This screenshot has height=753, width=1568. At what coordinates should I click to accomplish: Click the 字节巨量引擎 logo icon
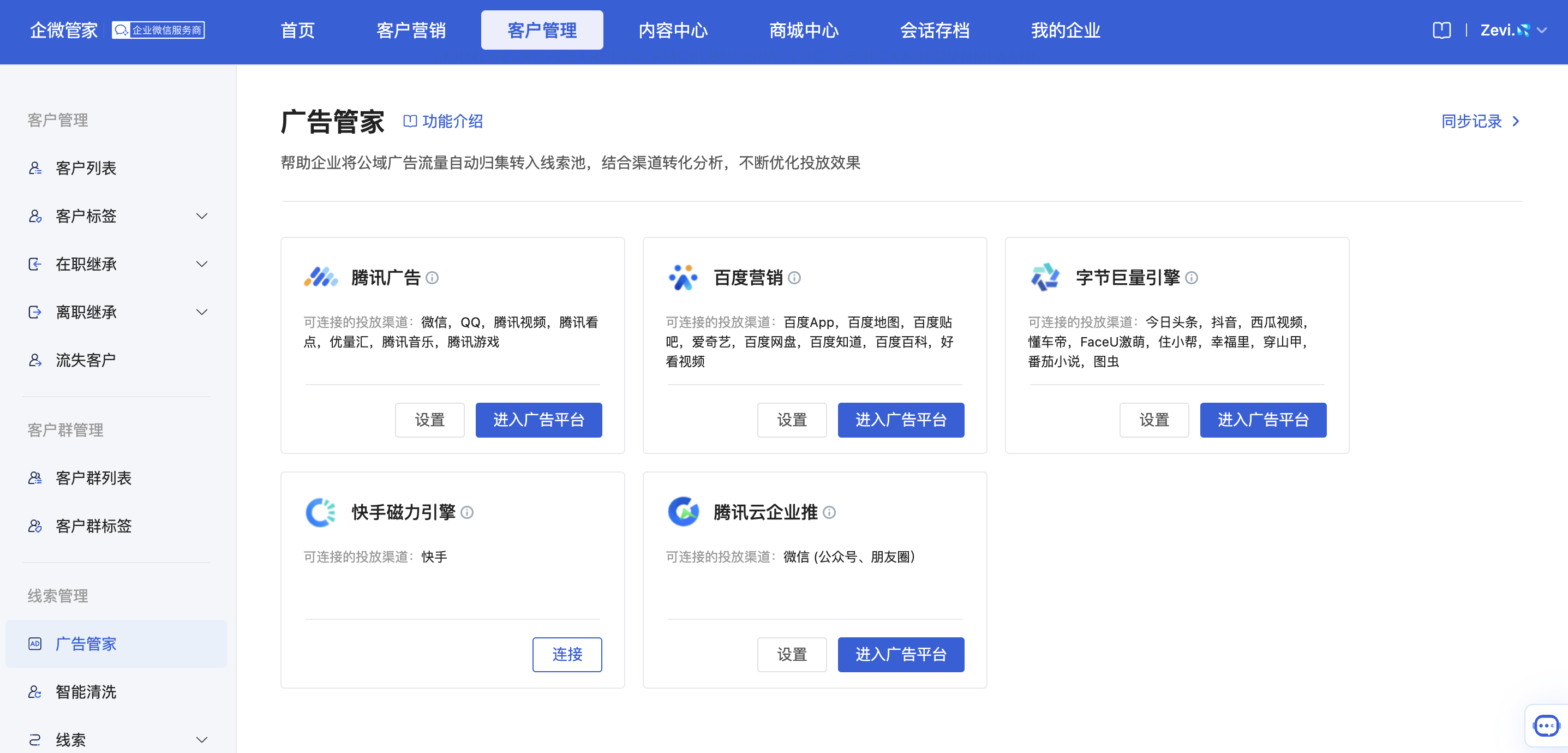[1045, 277]
